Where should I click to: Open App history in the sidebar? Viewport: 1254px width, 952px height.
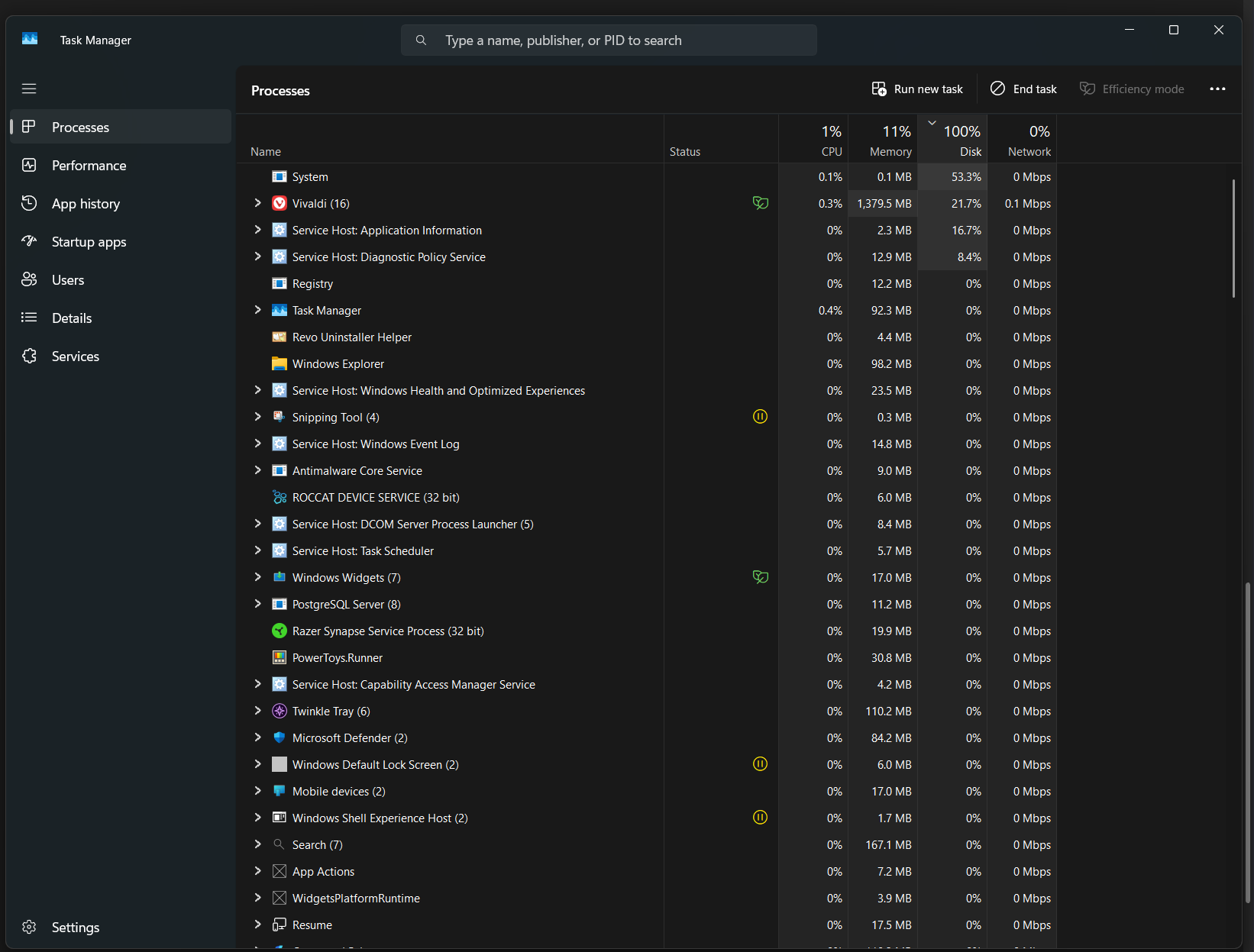121,203
